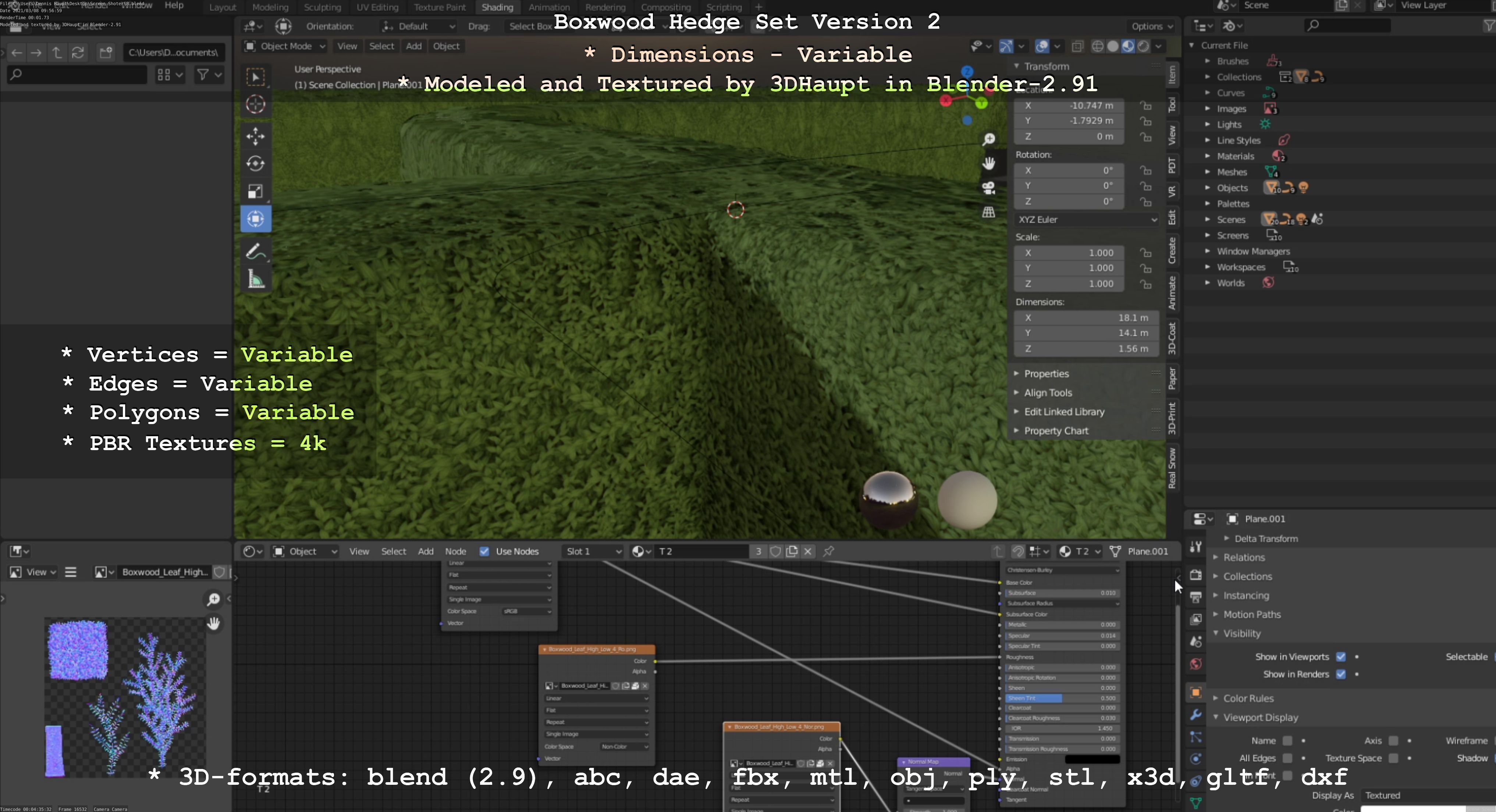Viewport: 1496px width, 812px height.
Task: Switch perspective/orthographic grid icon
Action: click(x=988, y=212)
